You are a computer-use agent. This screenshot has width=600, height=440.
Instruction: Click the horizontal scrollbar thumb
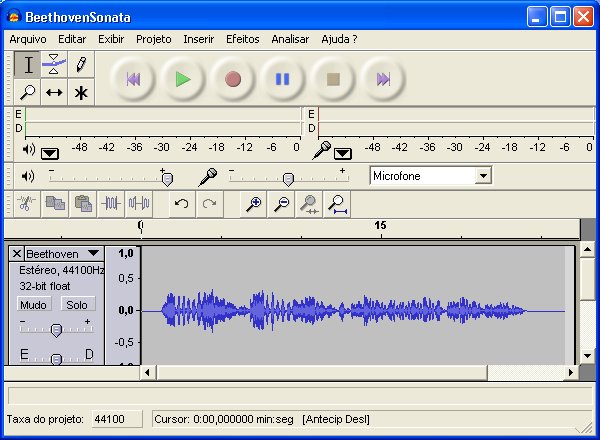pyautogui.click(x=322, y=372)
